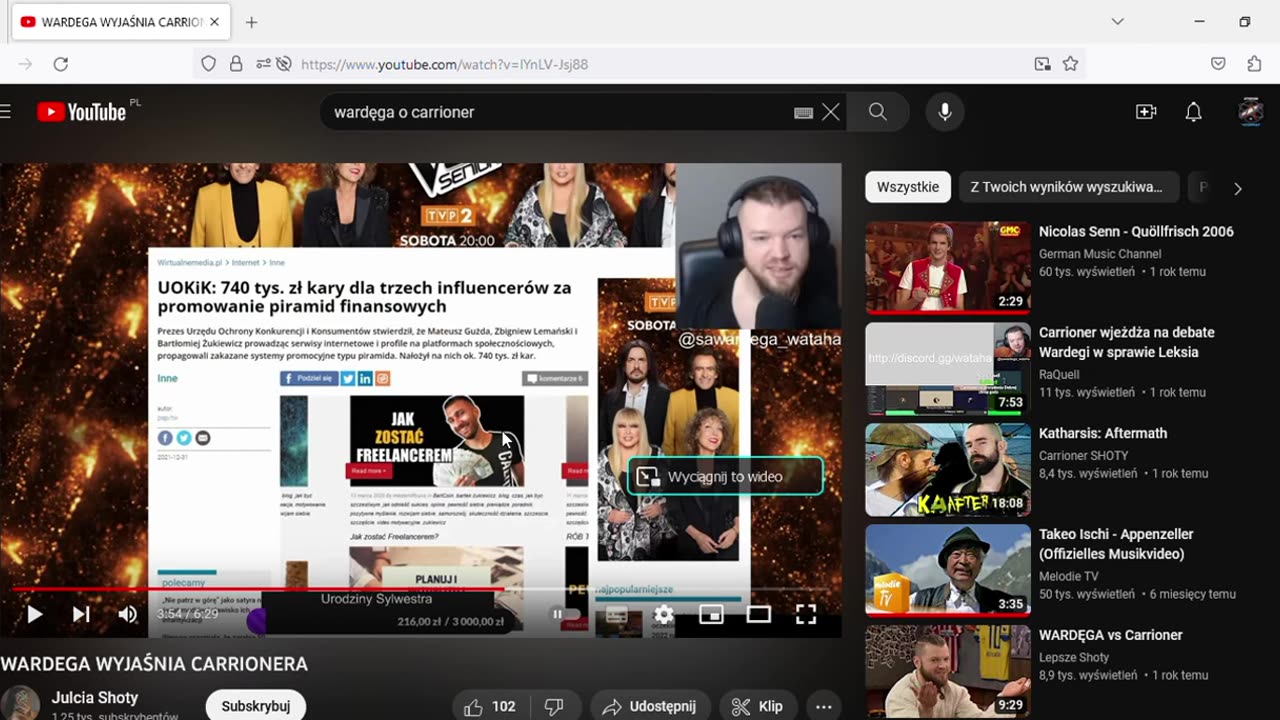
Task: Open 'Carrioner wjeżdża na debate' video title
Action: (1126, 342)
